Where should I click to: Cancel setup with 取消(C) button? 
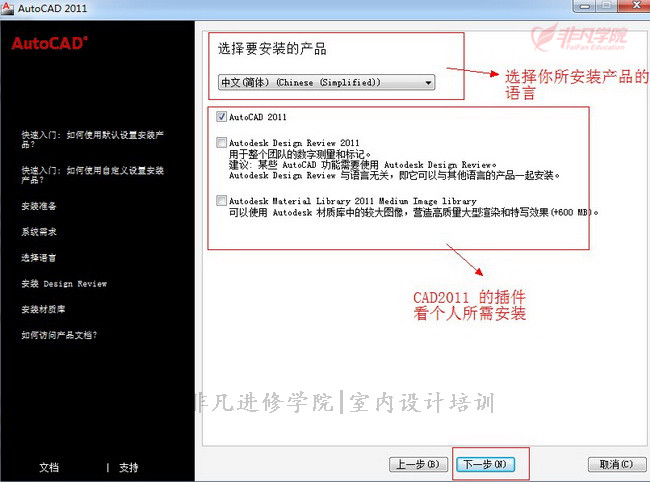(x=617, y=464)
